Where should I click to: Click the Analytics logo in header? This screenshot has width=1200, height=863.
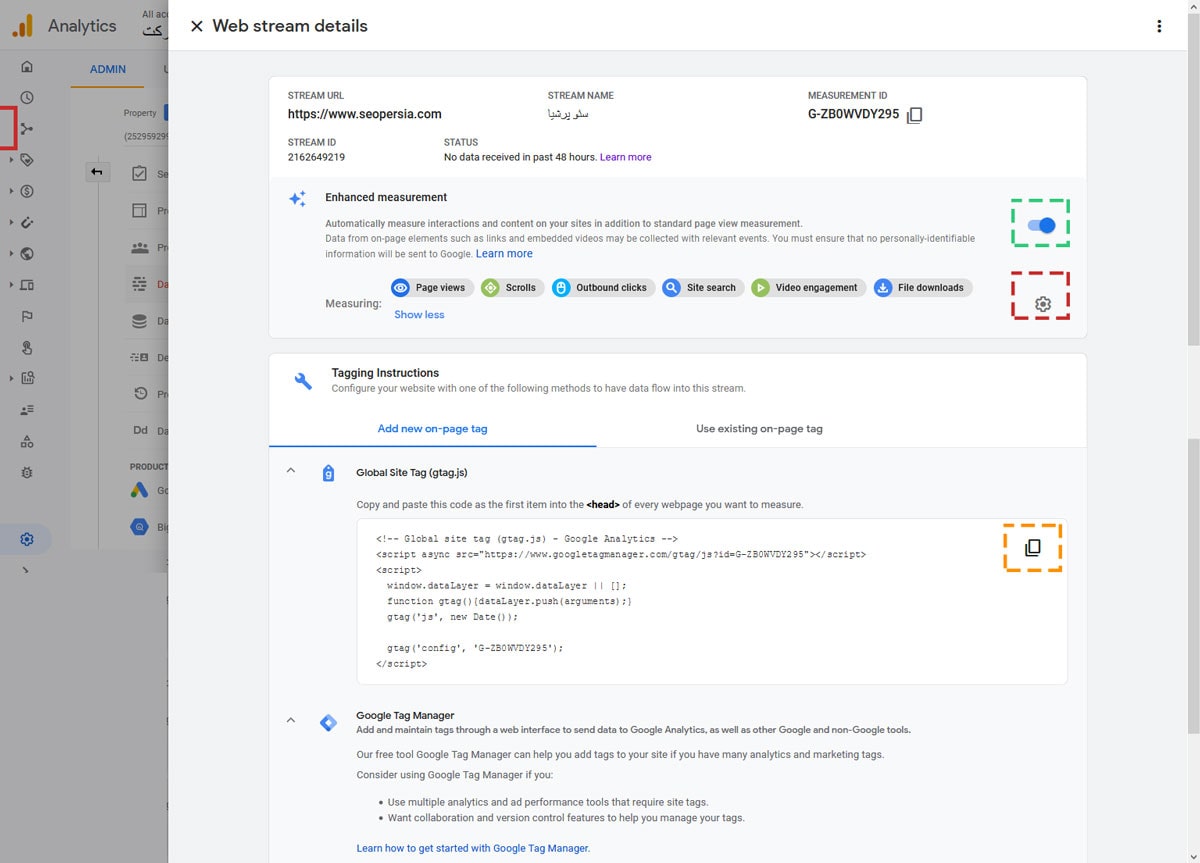pos(22,26)
